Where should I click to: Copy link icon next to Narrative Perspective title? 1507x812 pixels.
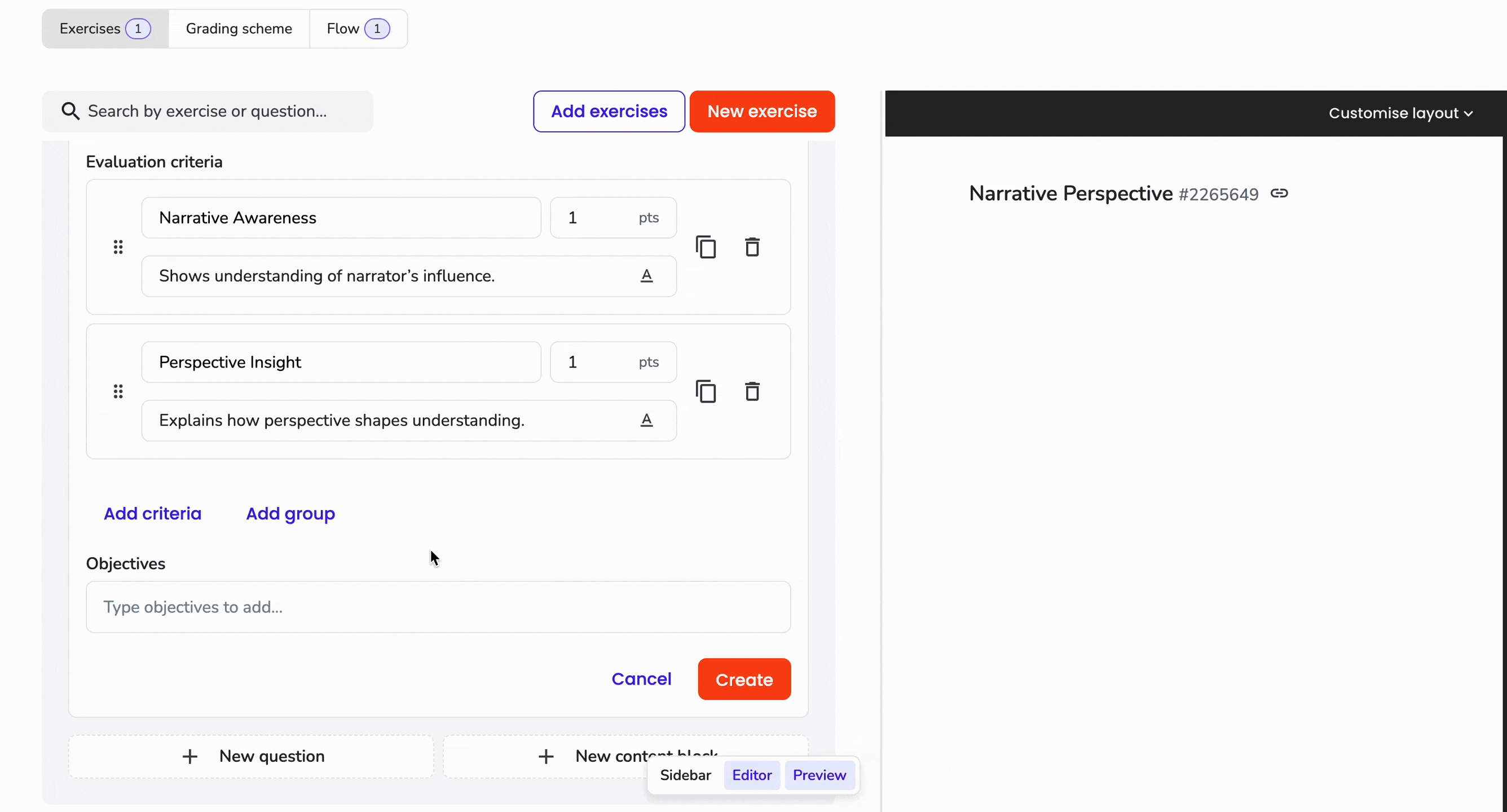click(x=1279, y=193)
